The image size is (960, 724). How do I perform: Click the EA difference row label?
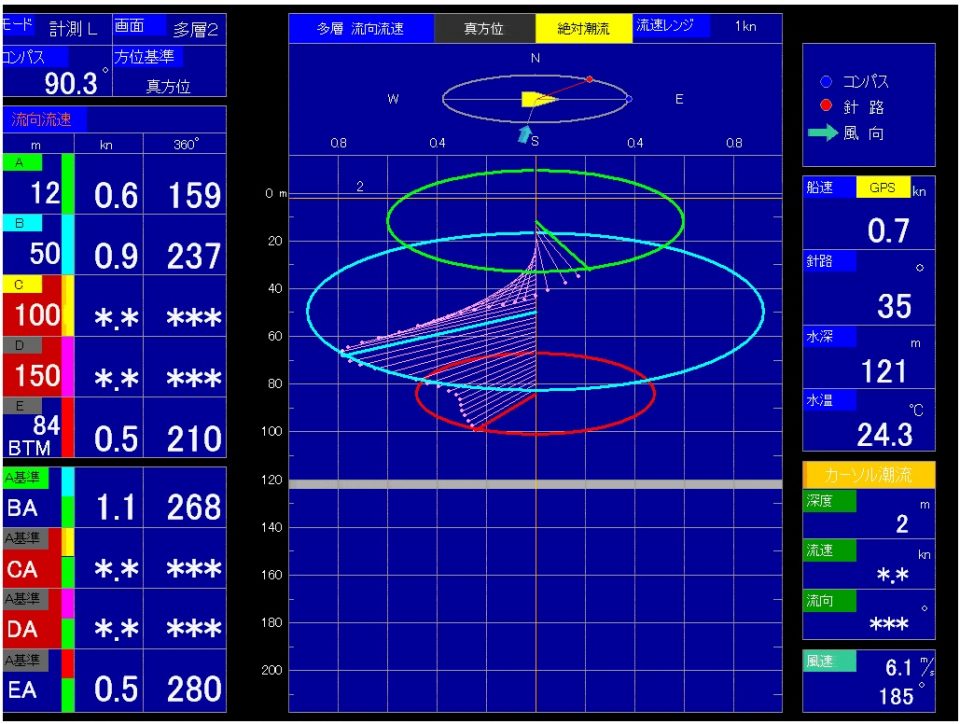click(x=23, y=690)
